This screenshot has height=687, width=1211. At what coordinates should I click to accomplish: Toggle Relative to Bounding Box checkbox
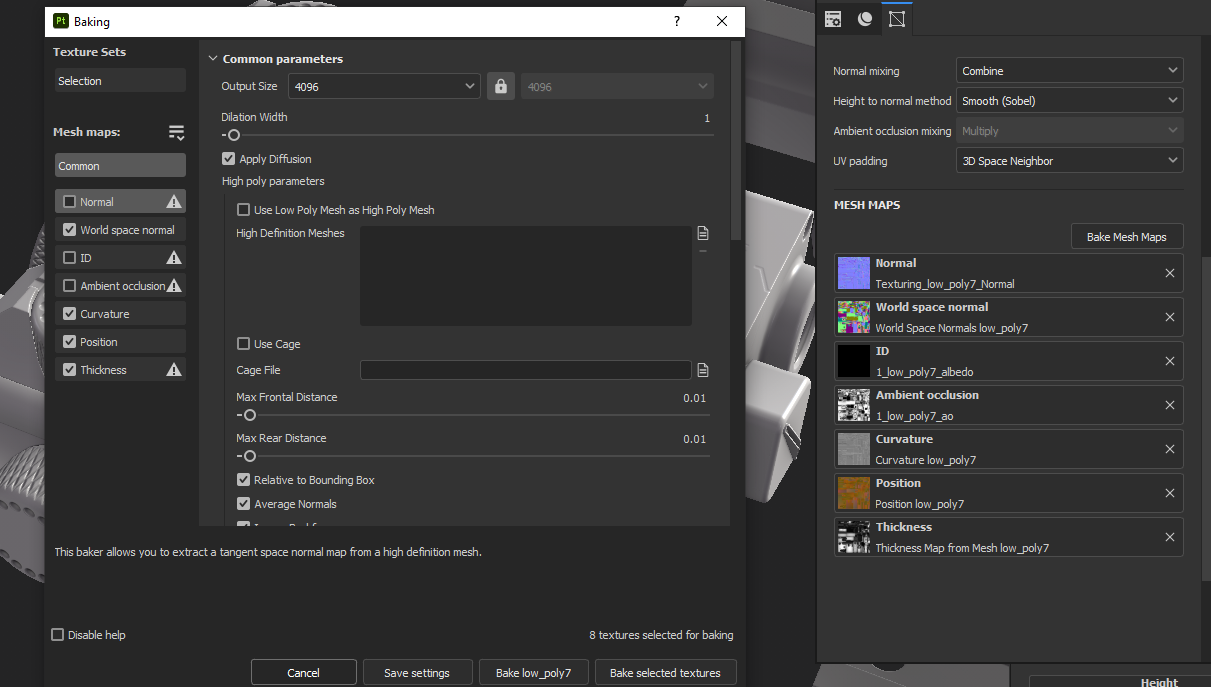[x=243, y=480]
